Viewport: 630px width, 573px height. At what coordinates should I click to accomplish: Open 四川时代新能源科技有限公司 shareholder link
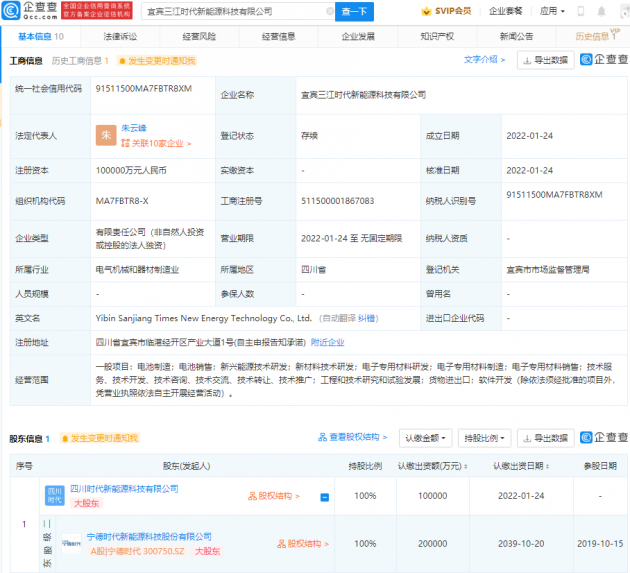(125, 489)
